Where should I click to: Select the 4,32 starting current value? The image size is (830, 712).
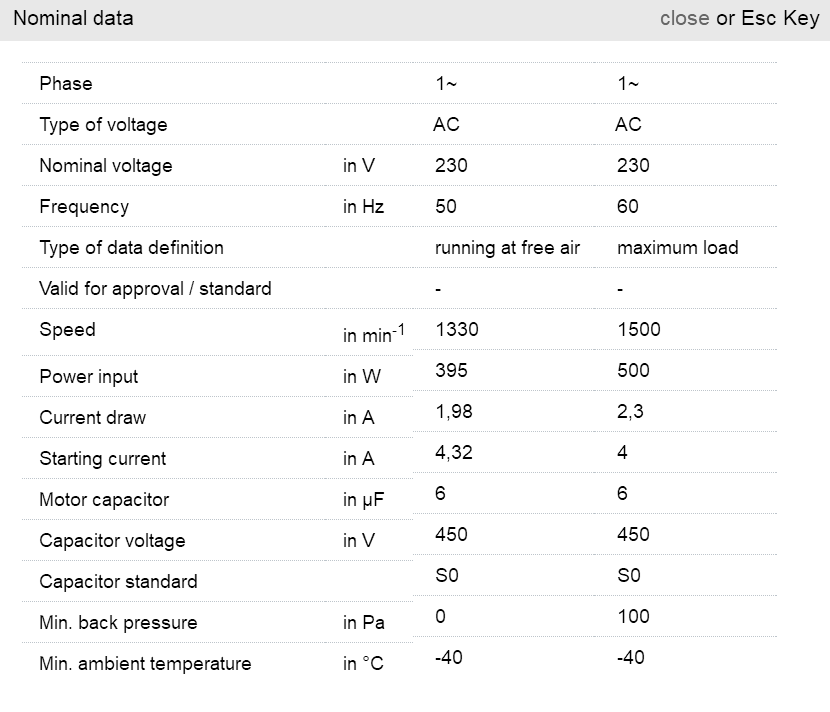coord(453,453)
